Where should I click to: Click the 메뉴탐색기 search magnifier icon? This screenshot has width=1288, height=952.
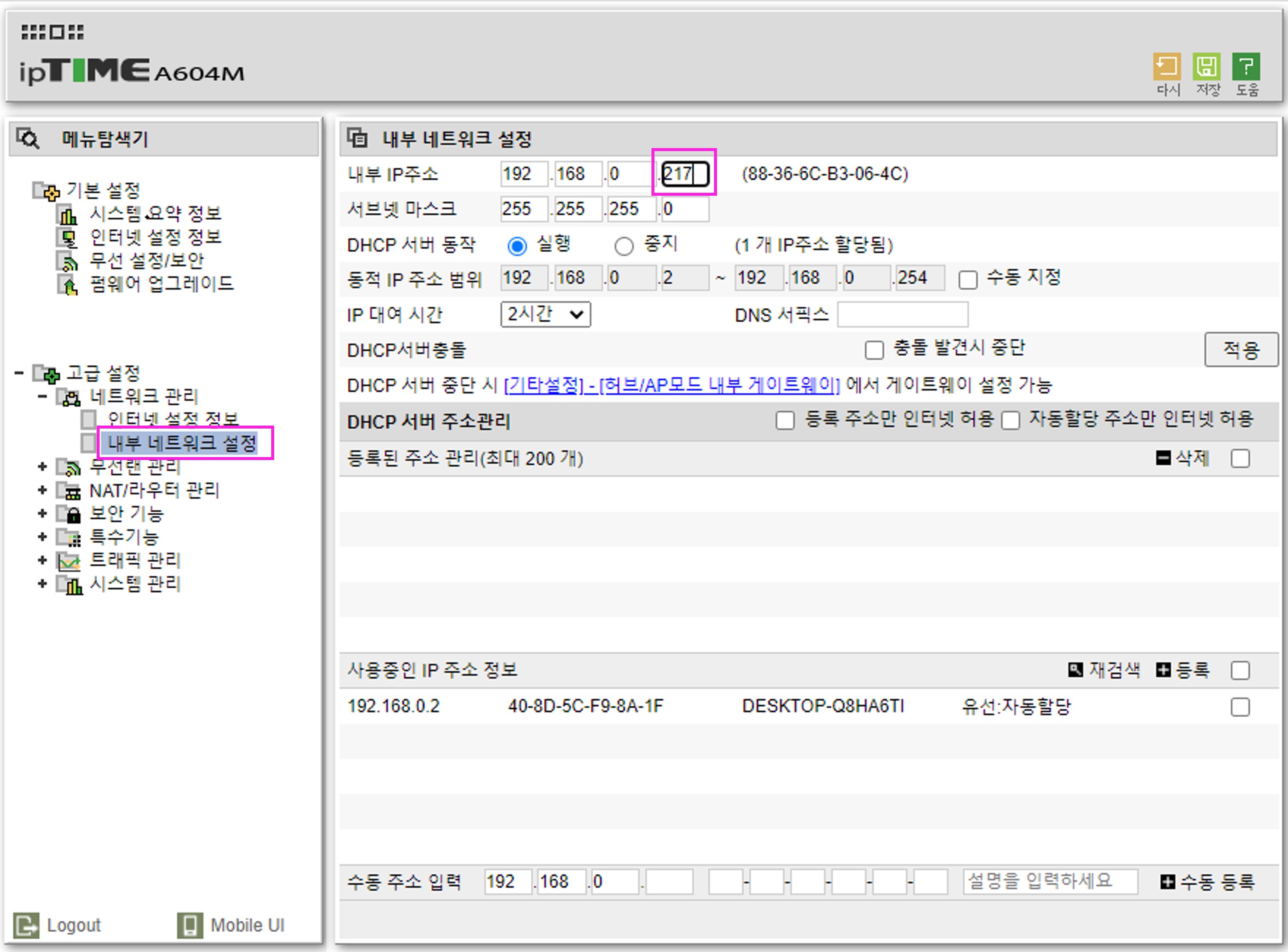tap(28, 139)
